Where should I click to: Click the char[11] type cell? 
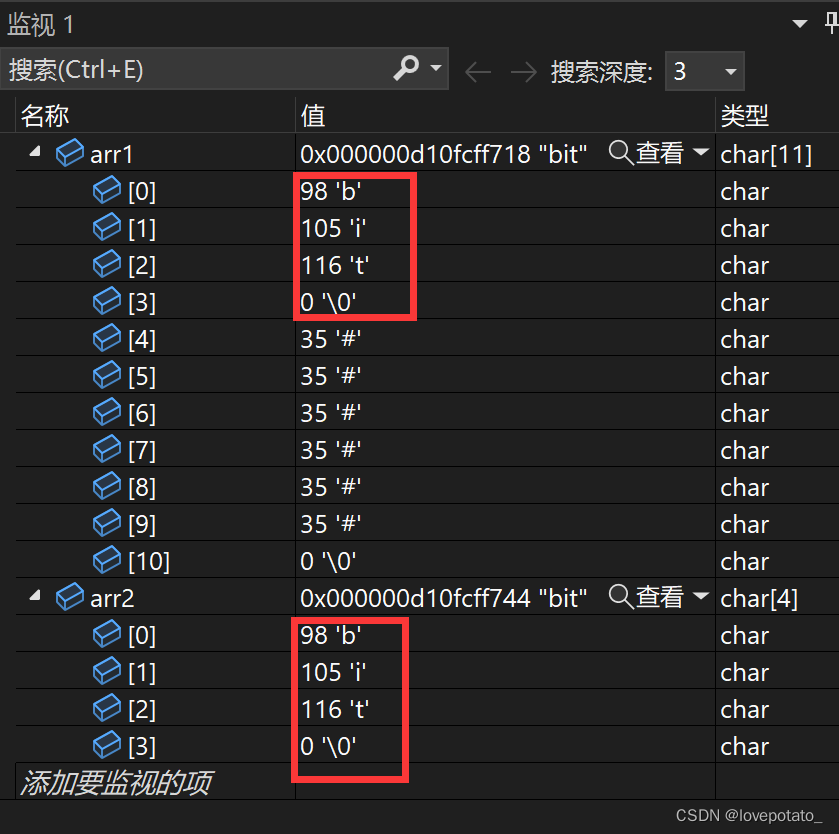pos(766,155)
